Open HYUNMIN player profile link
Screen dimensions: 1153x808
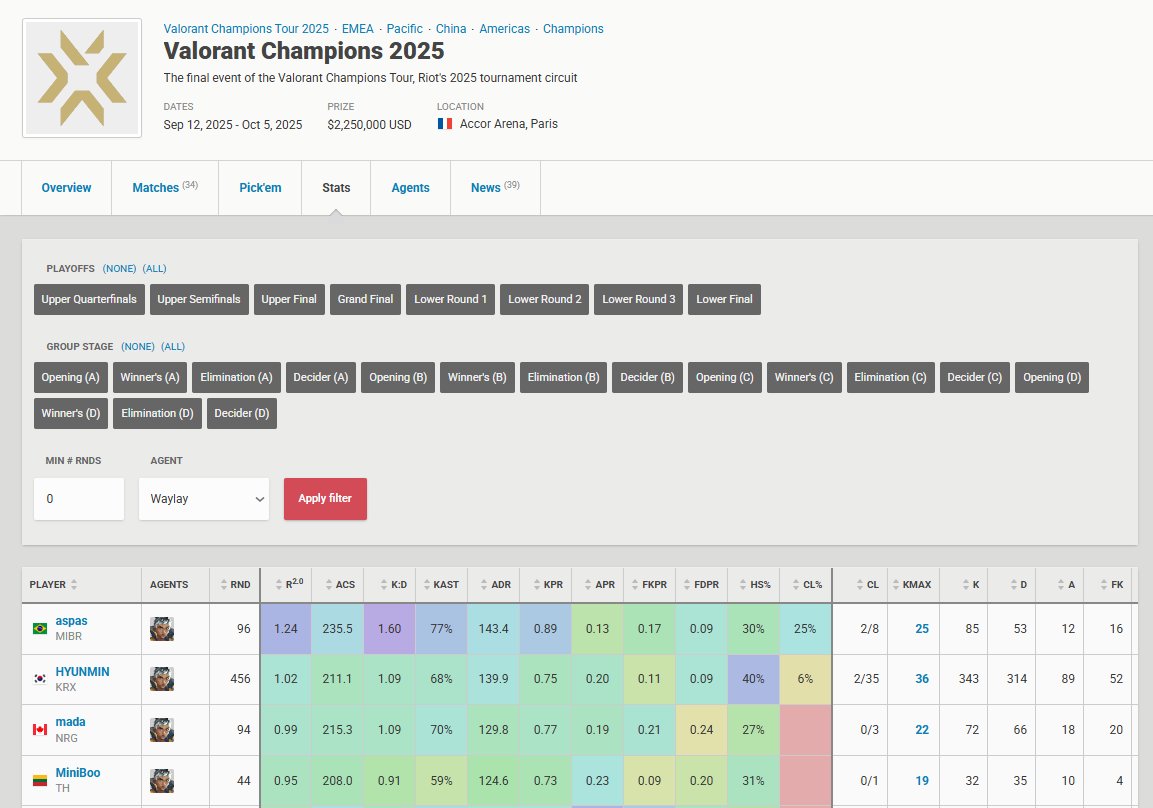82,671
